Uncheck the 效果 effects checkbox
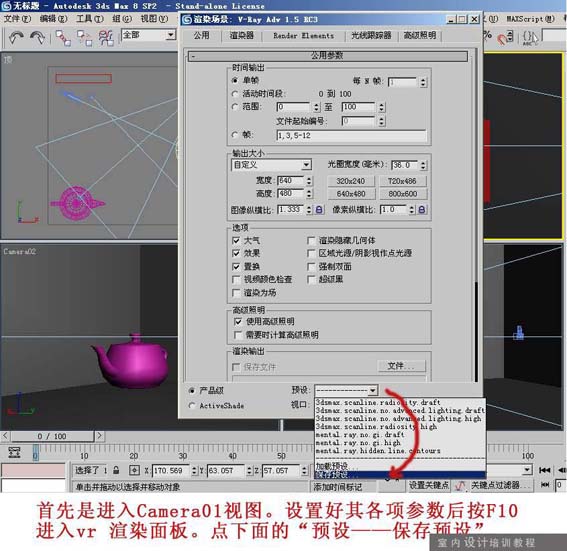 pos(236,253)
